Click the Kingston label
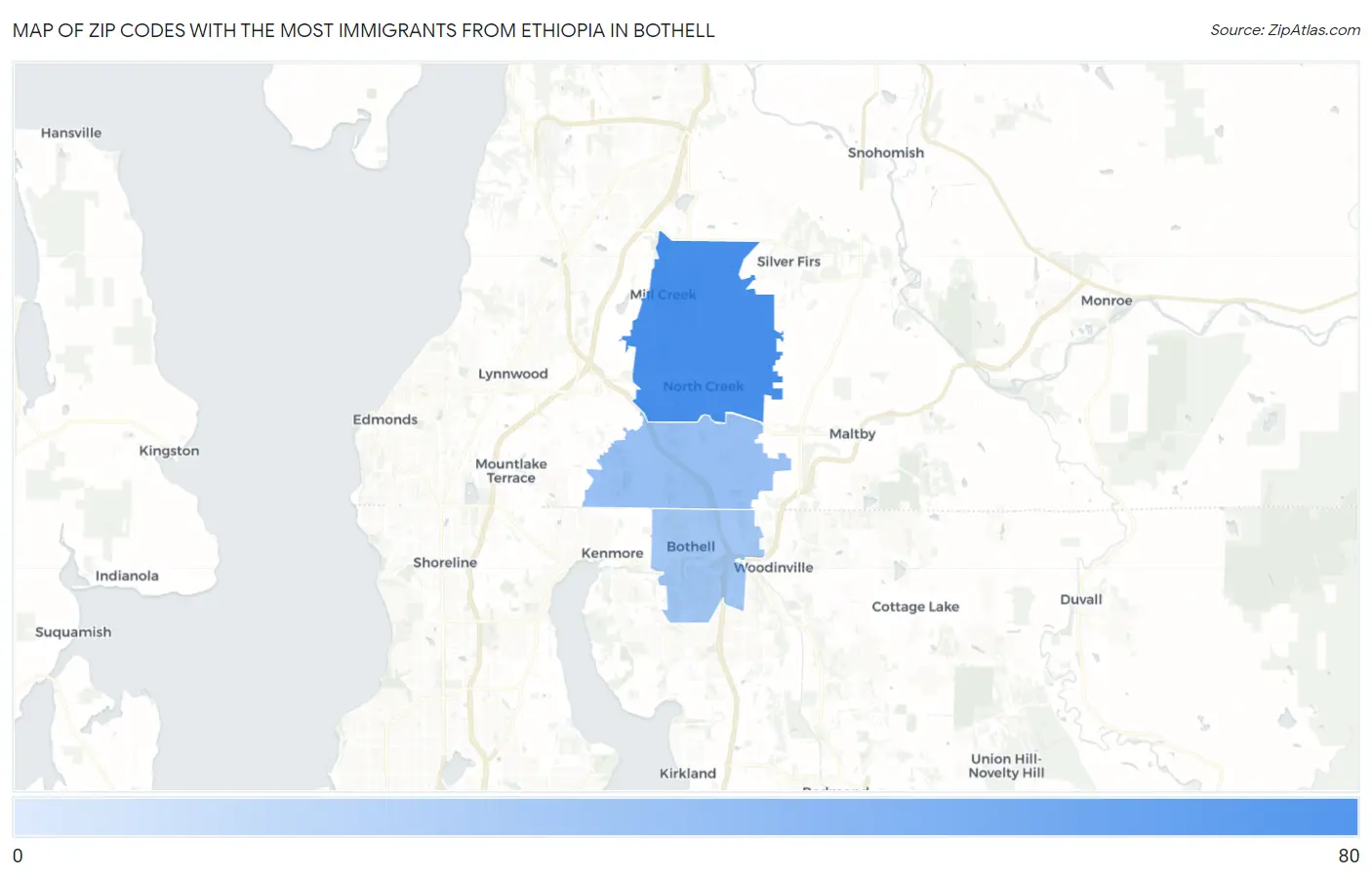Screen dimensions: 1372x877 pos(169,451)
